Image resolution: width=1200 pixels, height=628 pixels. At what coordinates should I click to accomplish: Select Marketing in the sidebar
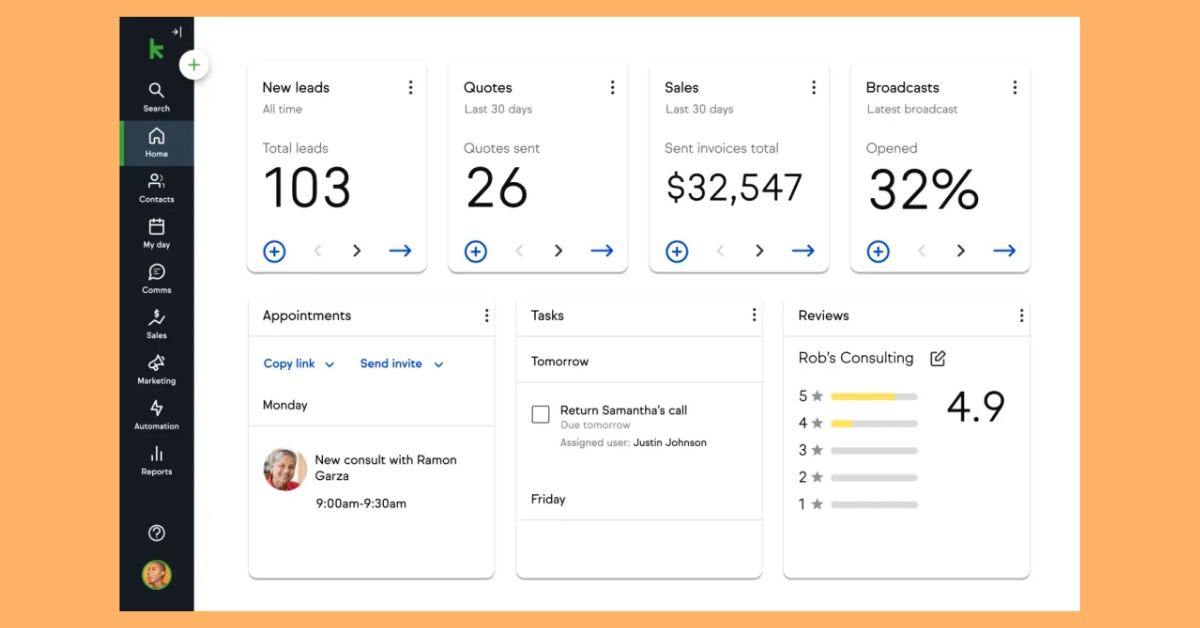(156, 368)
